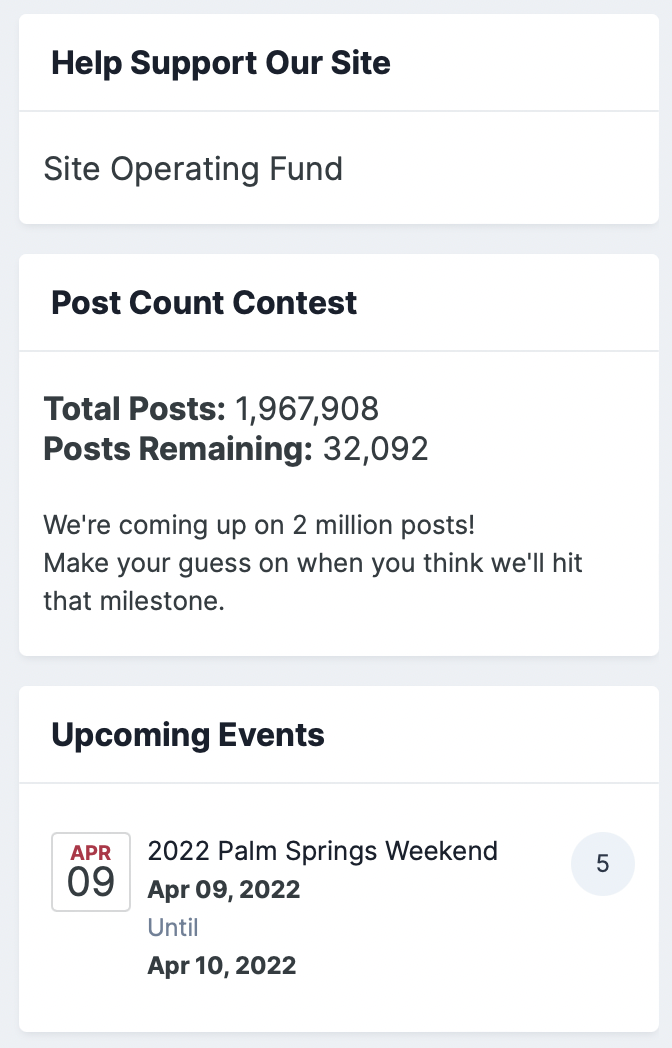Click gap between Help Support and Post Count cards
This screenshot has width=672, height=1048.
coord(336,239)
